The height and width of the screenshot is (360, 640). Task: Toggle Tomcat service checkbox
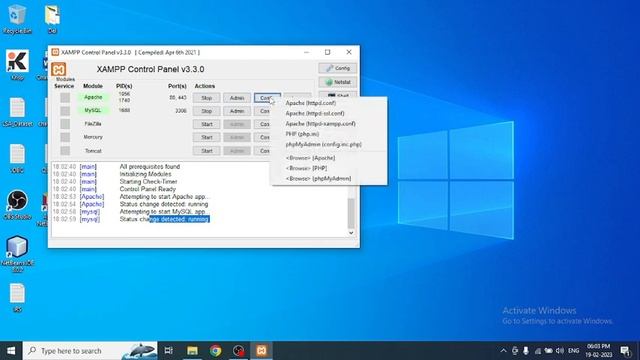tap(65, 151)
